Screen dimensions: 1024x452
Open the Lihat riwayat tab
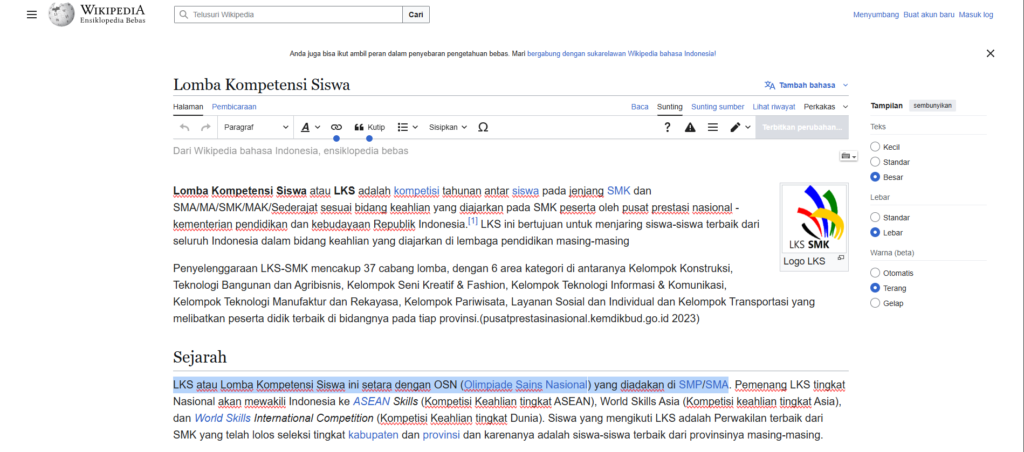774,106
